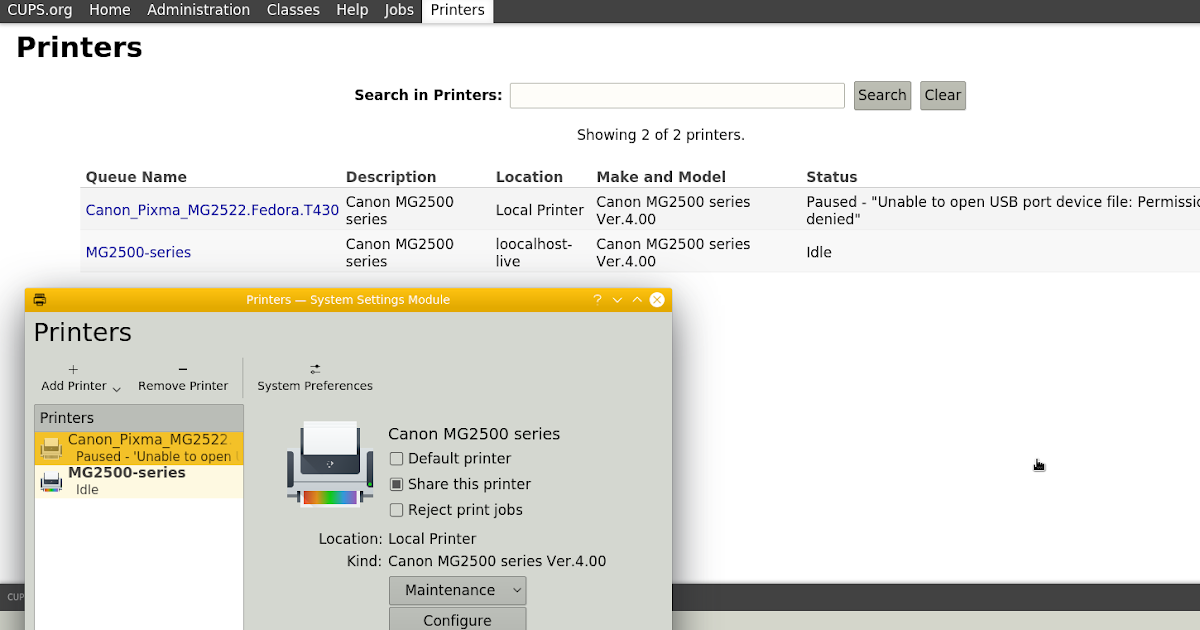
Task: Click 'Canon MG2500 series' title in settings
Action: (474, 434)
